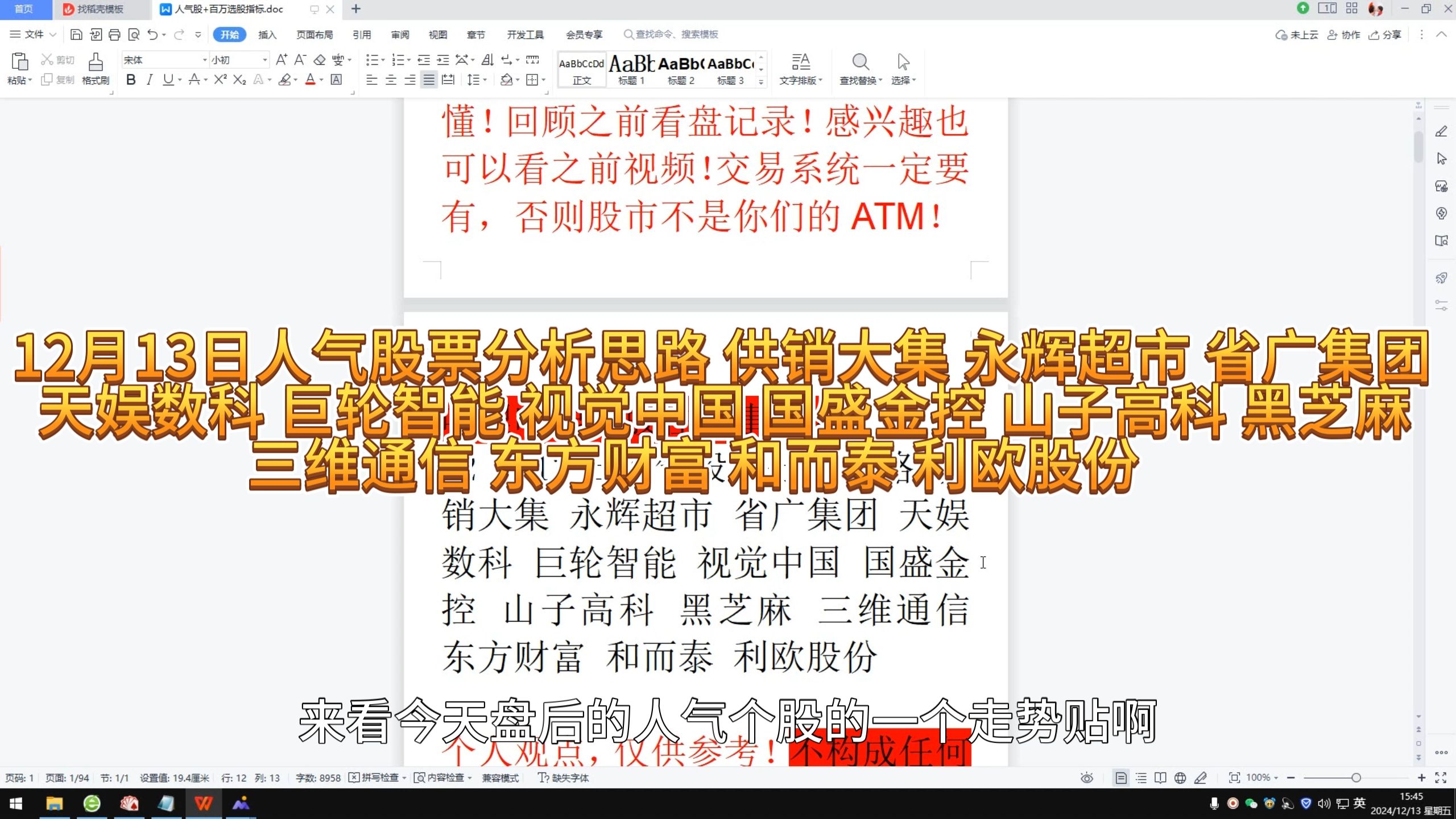Decrease font size with A- icon
1456x819 pixels.
coord(300,60)
